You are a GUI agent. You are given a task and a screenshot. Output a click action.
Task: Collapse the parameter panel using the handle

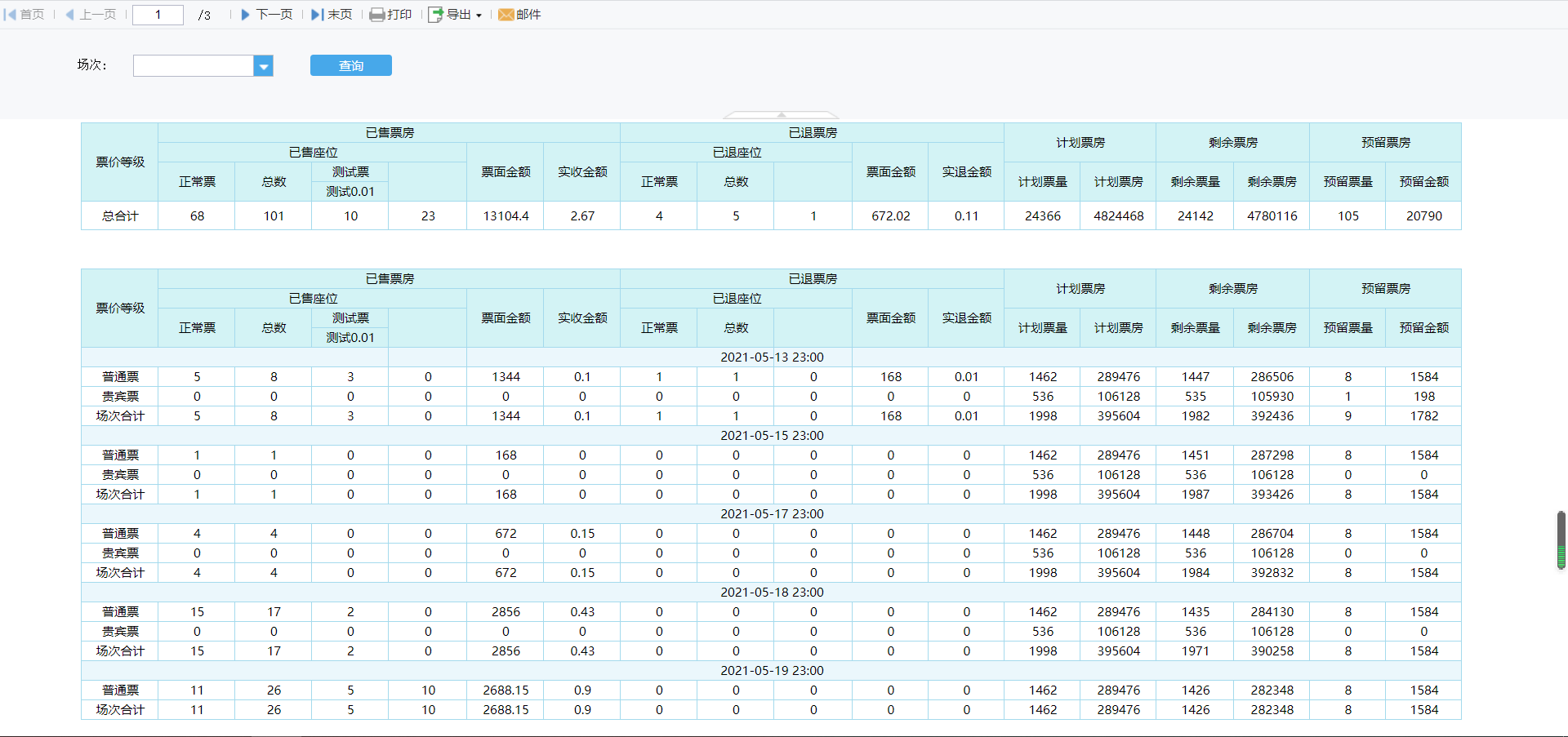781,115
